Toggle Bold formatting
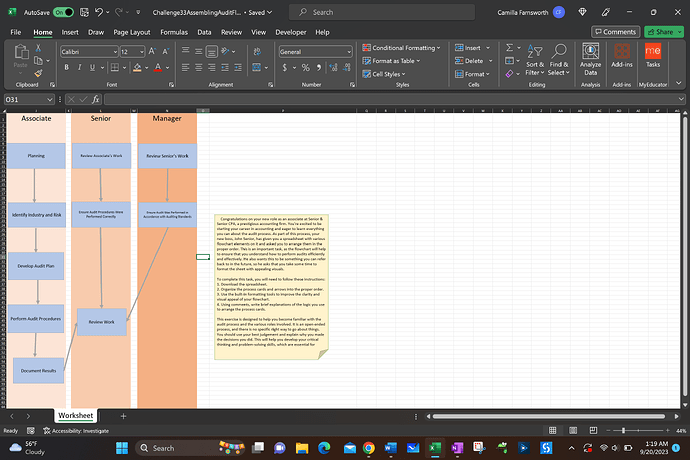 [66, 67]
